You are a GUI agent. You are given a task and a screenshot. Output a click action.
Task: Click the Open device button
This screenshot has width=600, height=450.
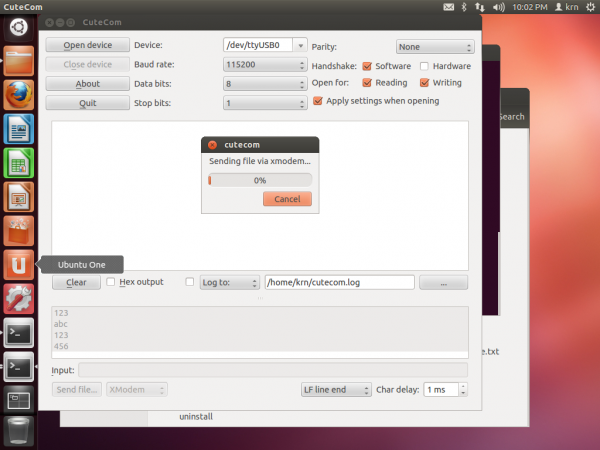point(88,45)
